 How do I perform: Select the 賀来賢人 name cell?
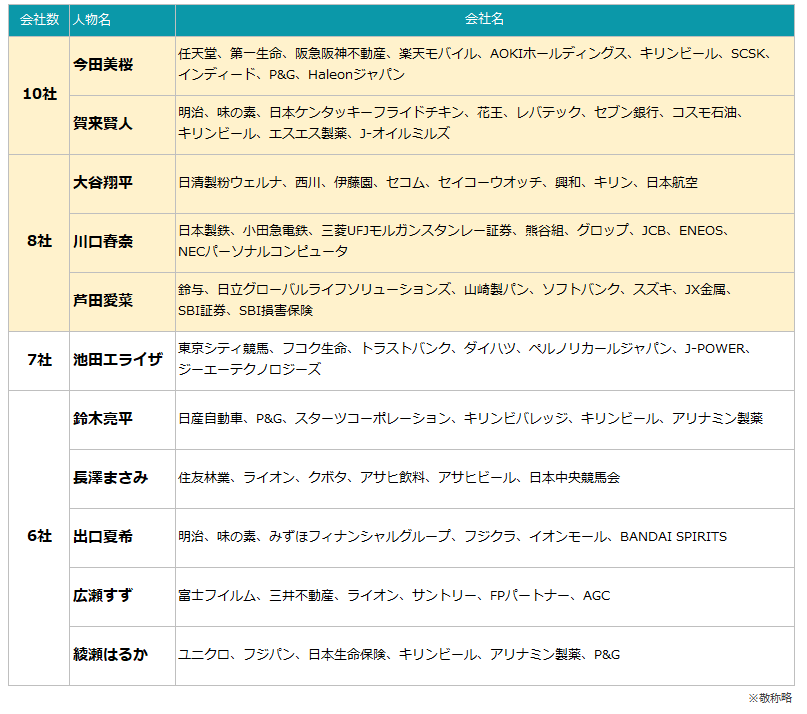tap(103, 123)
